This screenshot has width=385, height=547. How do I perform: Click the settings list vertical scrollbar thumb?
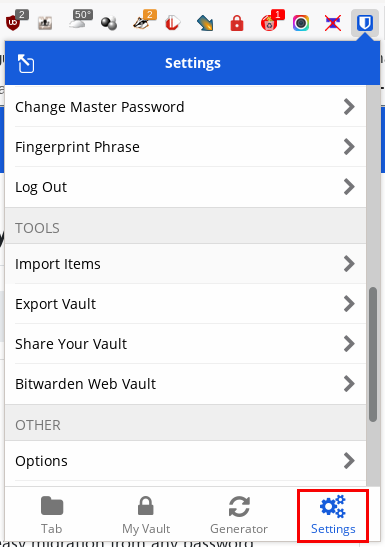(x=373, y=354)
